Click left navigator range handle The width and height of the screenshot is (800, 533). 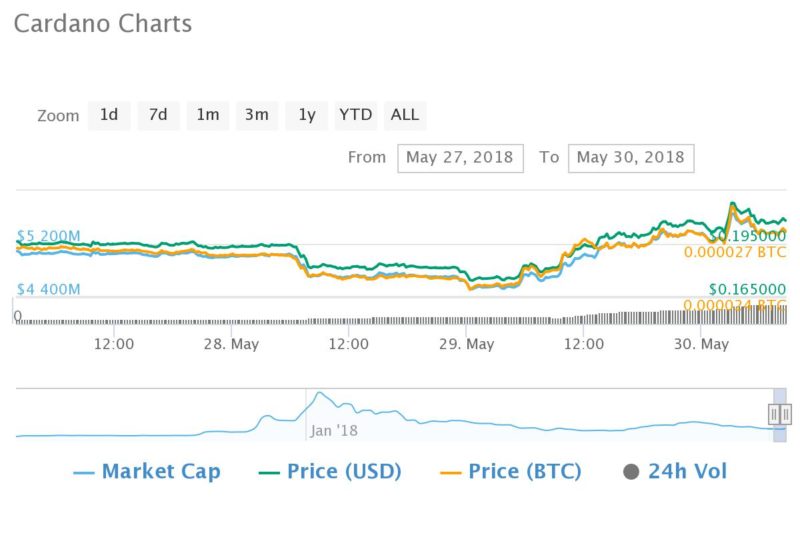(x=774, y=414)
